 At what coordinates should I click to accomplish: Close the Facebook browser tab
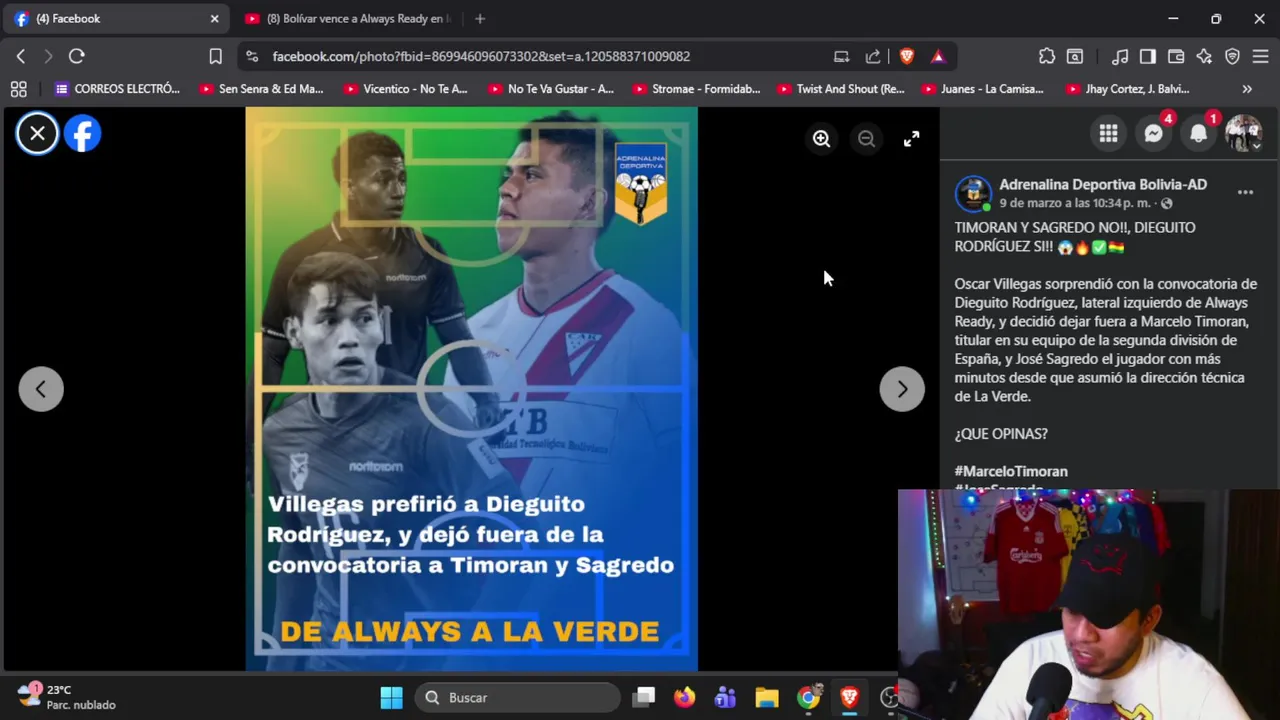click(x=214, y=18)
